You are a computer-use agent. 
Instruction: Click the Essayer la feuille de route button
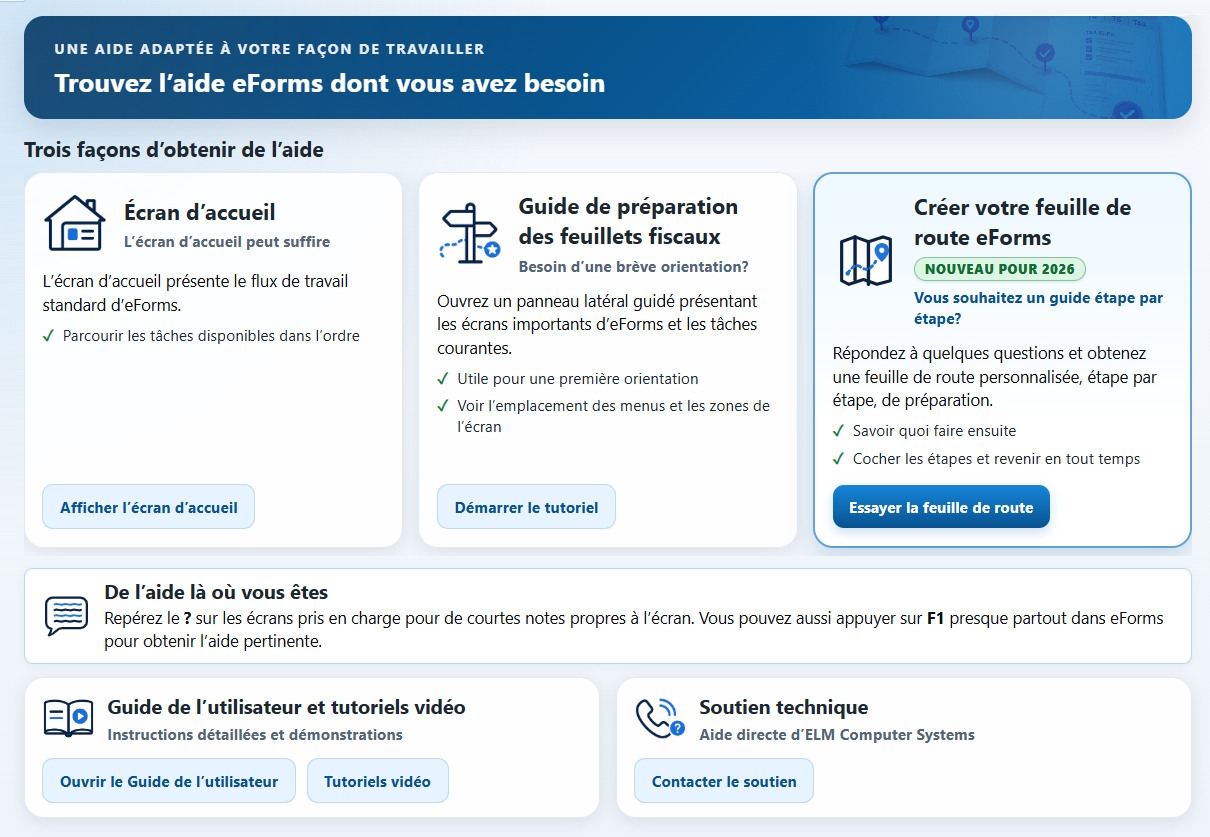[941, 507]
